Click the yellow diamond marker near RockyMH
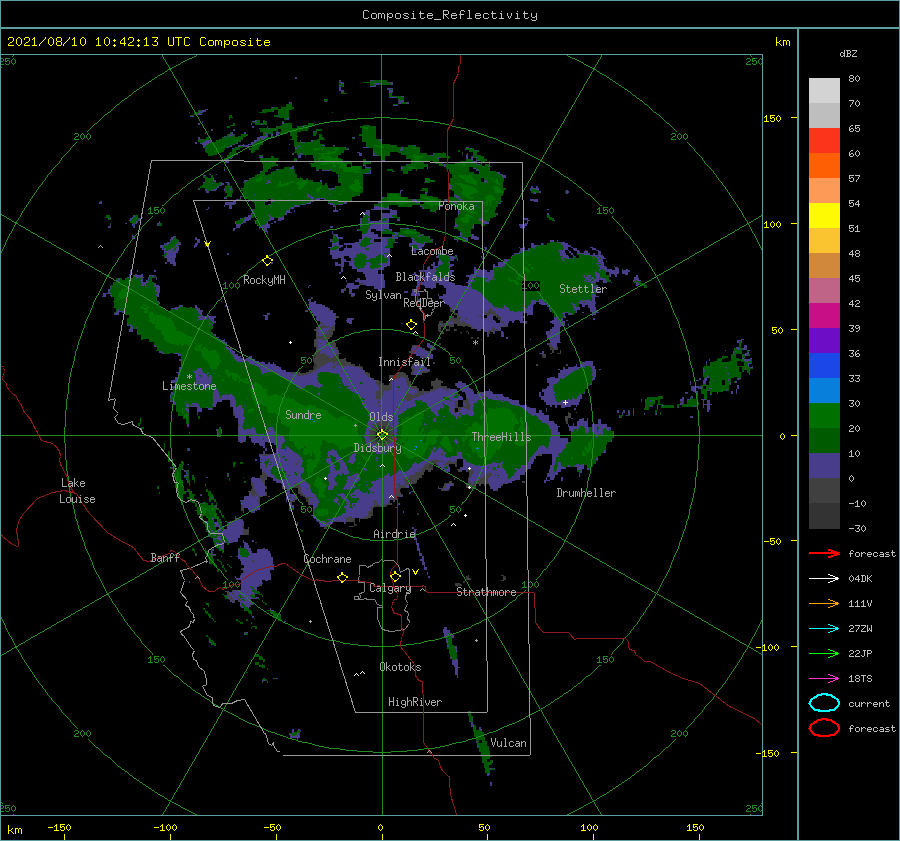900x841 pixels. (267, 261)
